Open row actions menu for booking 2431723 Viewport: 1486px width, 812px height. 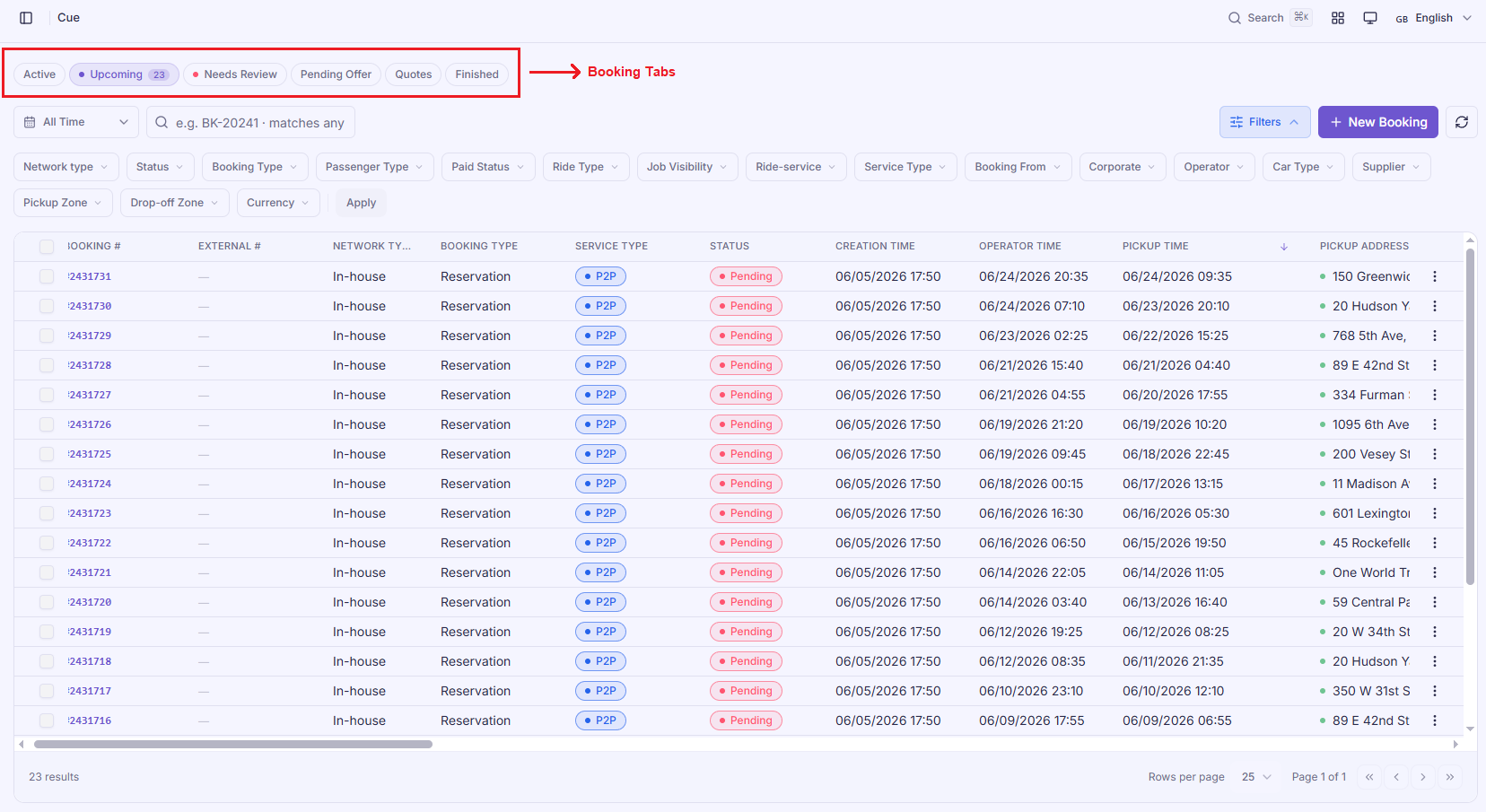[x=1435, y=513]
